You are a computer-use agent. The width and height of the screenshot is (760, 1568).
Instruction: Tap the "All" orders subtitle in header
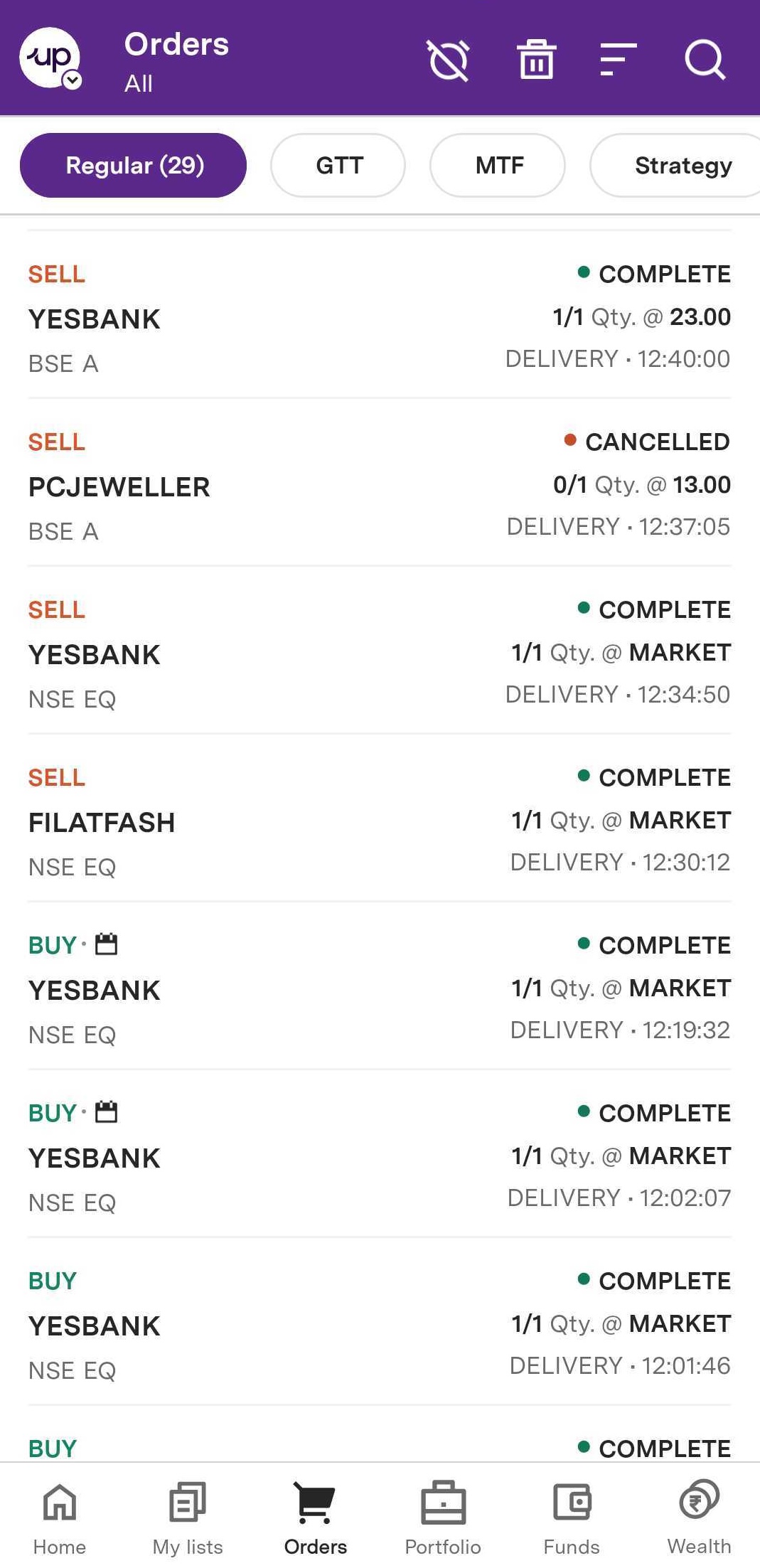[x=139, y=84]
